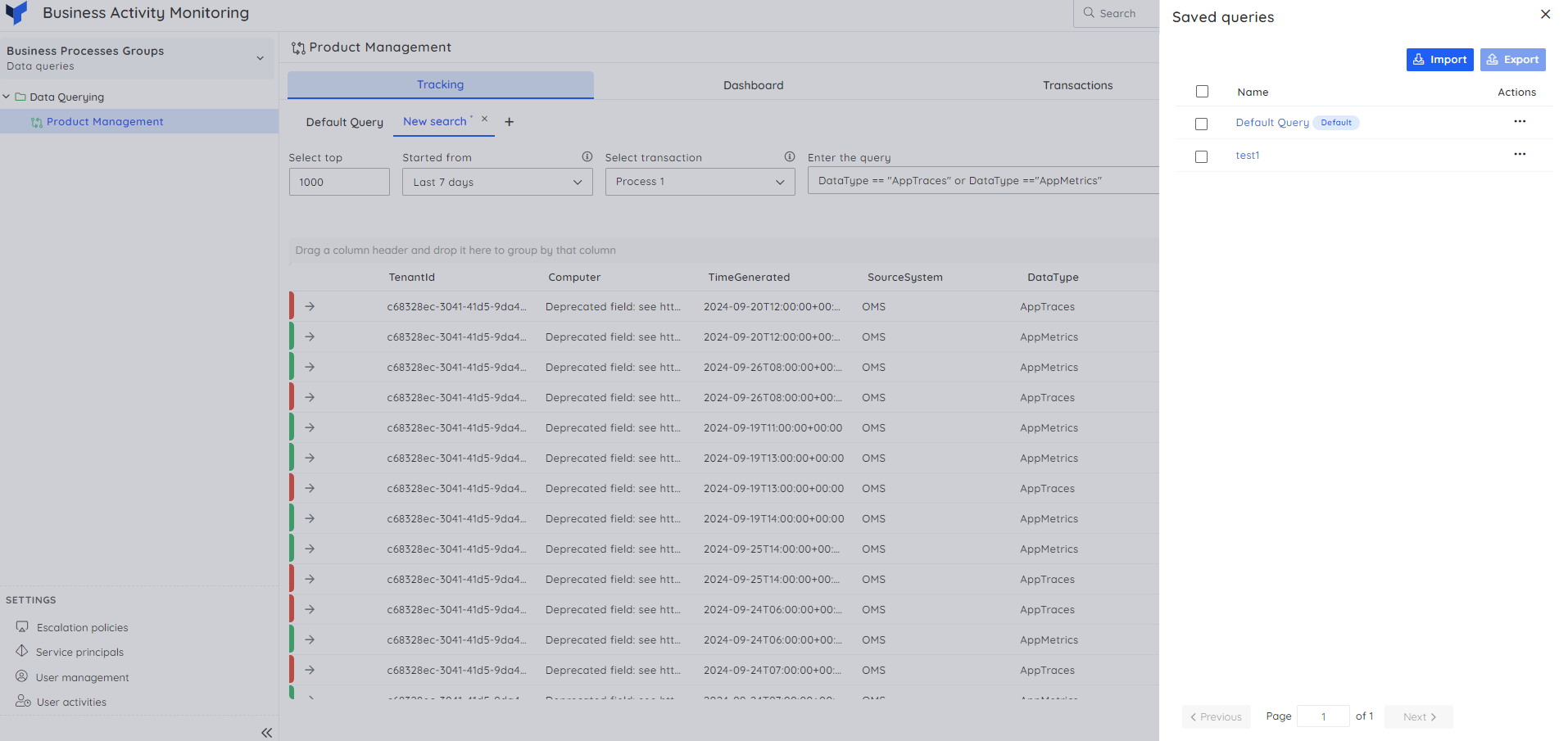Expand row arrow for AppTraces 2024-09-24T07

point(310,670)
